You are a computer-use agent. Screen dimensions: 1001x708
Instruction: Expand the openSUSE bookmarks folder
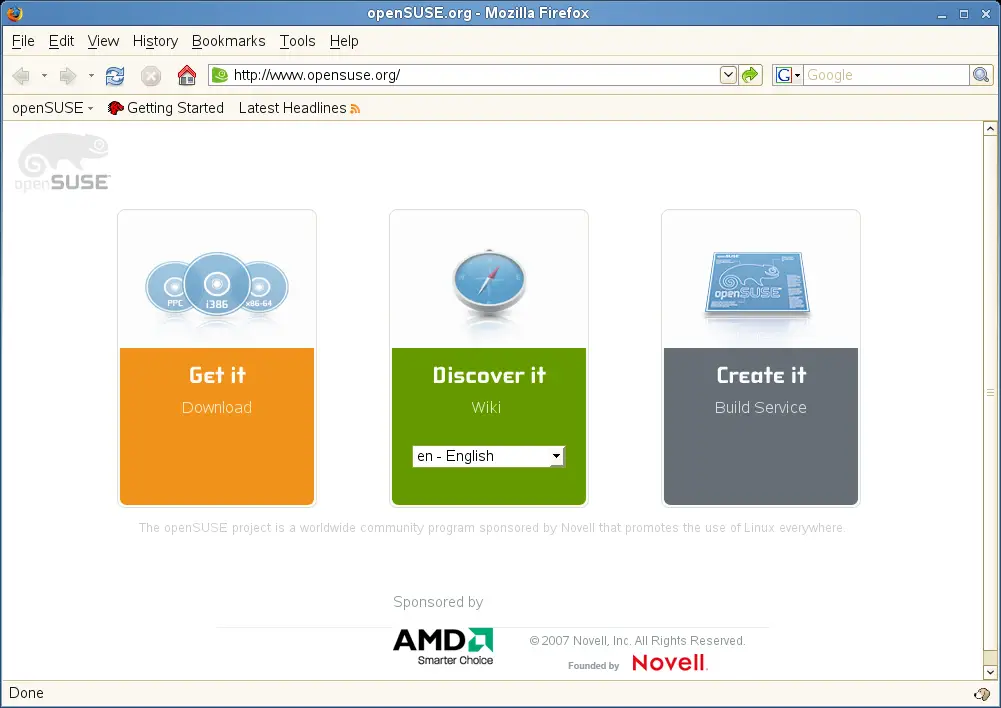pos(52,108)
